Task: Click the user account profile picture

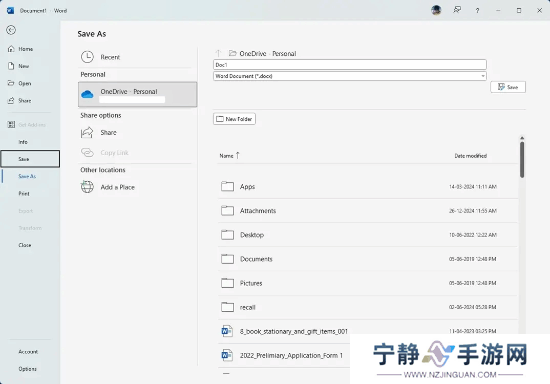Action: 436,10
